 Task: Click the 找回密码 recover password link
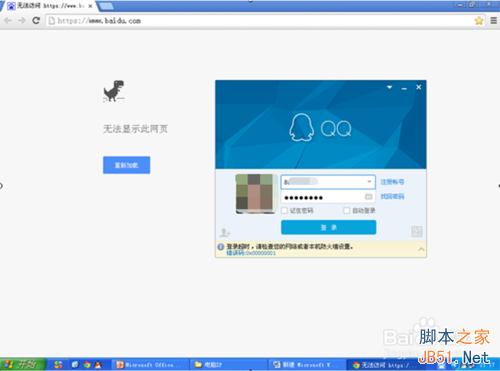(x=392, y=196)
